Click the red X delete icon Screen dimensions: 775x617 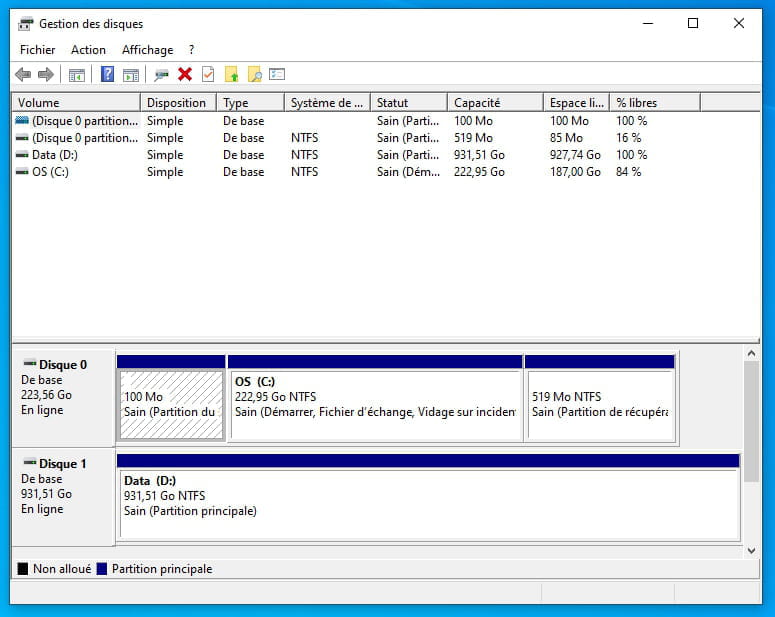tap(185, 74)
